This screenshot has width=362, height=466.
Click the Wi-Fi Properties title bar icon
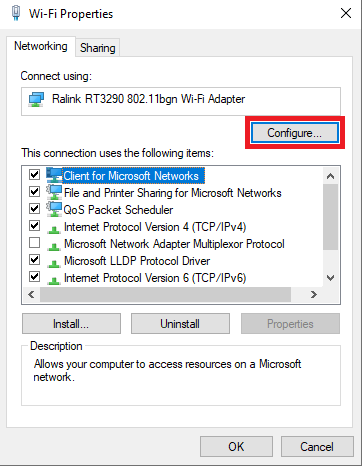(x=16, y=13)
